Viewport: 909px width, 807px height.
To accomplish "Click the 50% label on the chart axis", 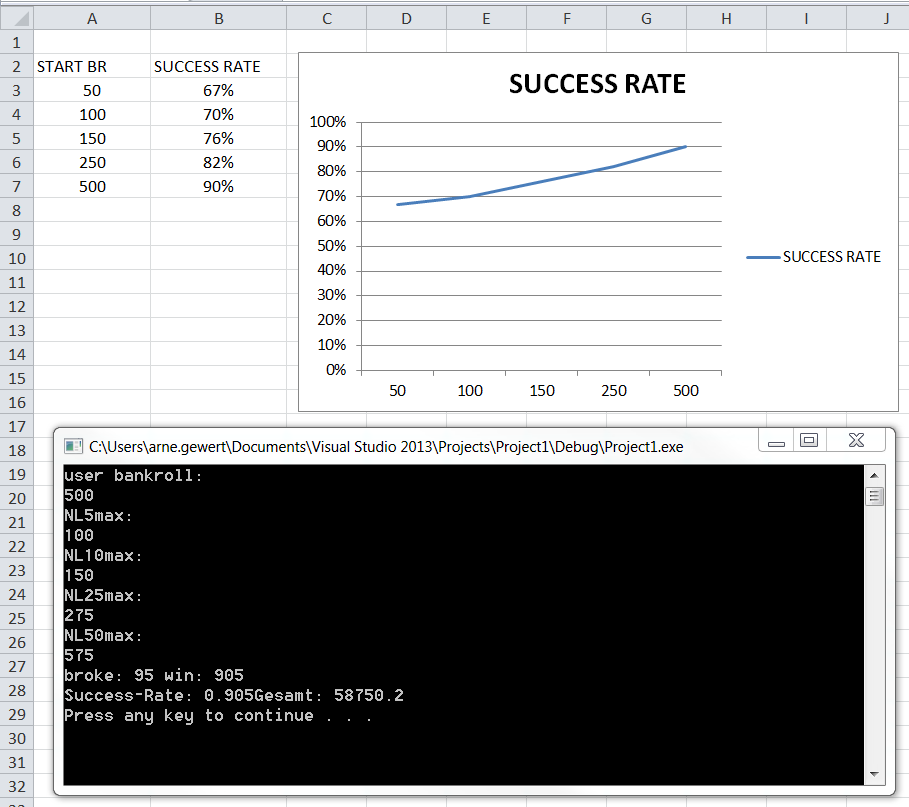I will (331, 246).
